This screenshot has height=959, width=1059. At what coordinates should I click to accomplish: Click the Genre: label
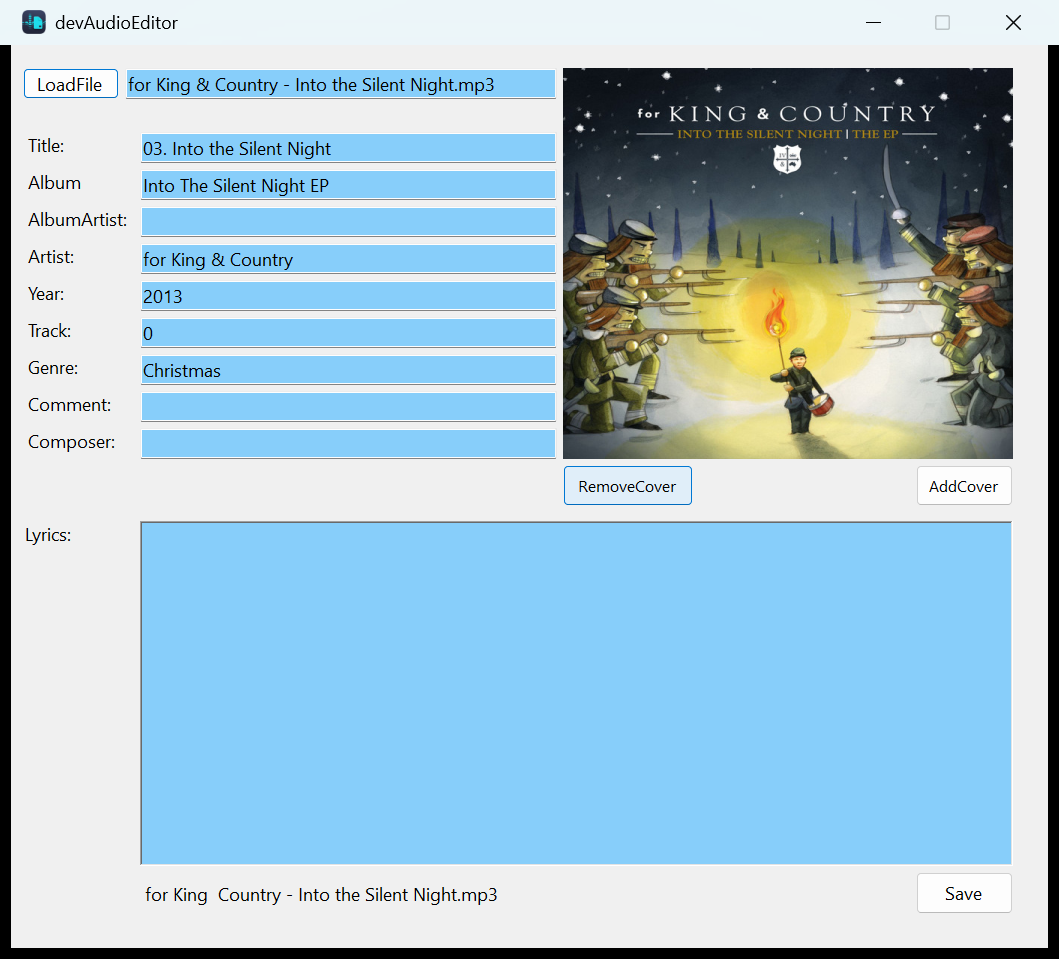[53, 368]
